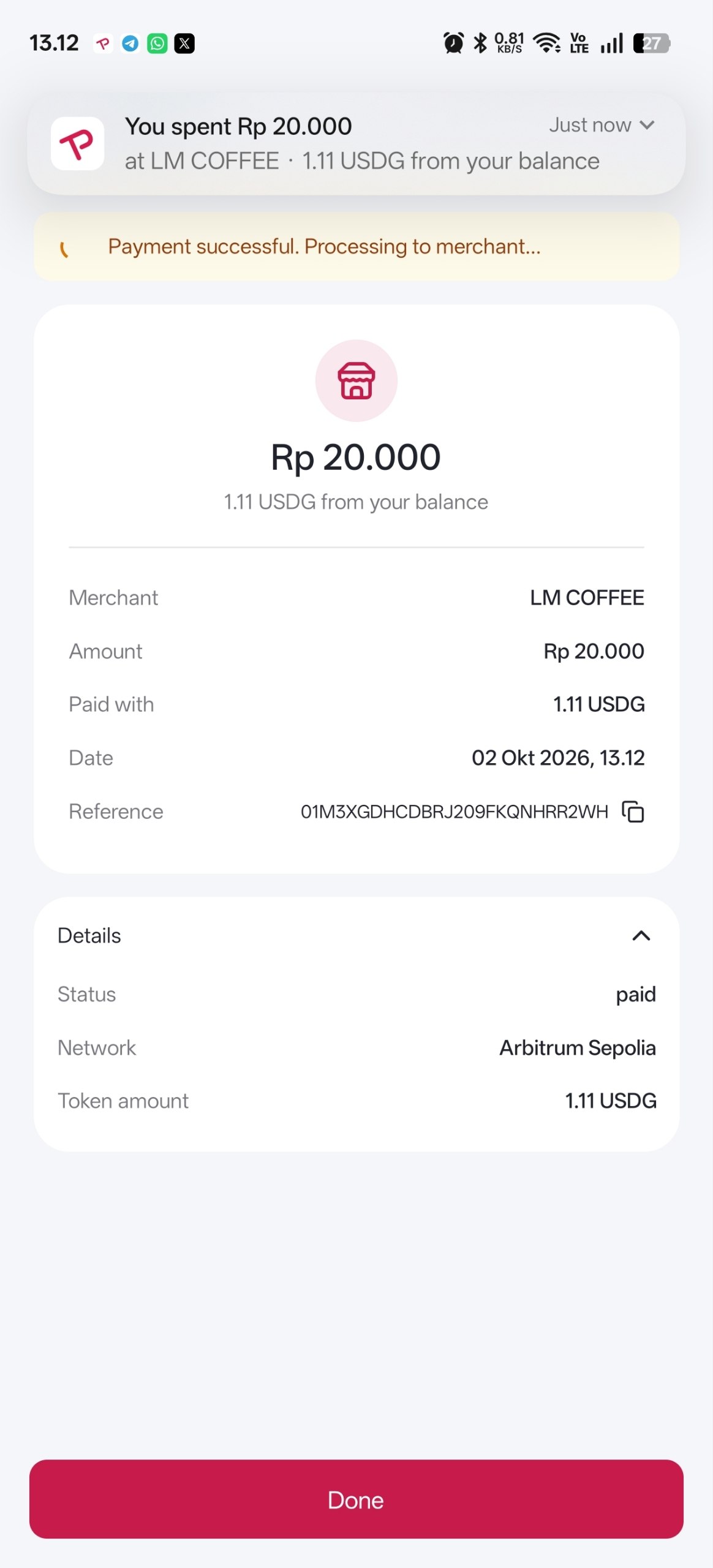
Task: Tap the Payment successful processing banner
Action: click(x=356, y=247)
